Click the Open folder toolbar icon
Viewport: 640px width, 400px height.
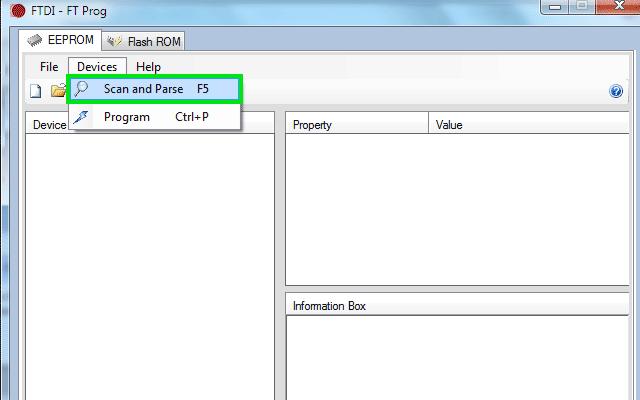(x=58, y=91)
